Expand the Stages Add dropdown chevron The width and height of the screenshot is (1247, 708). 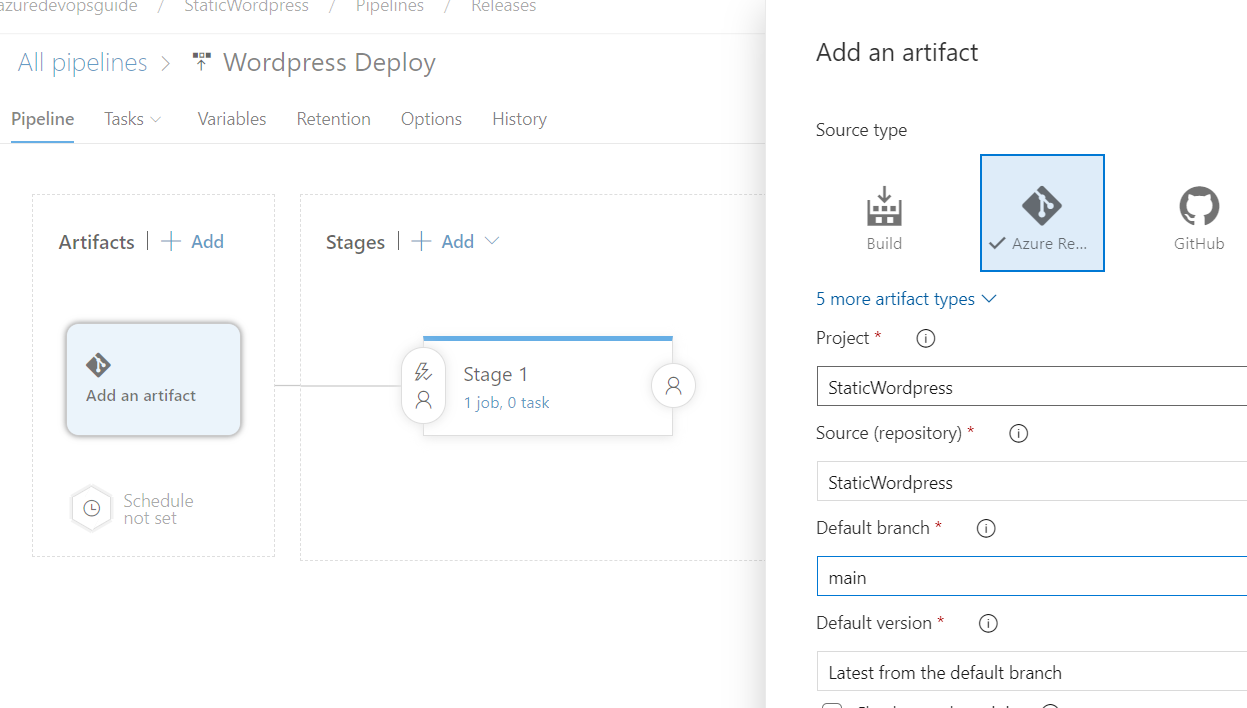point(491,241)
